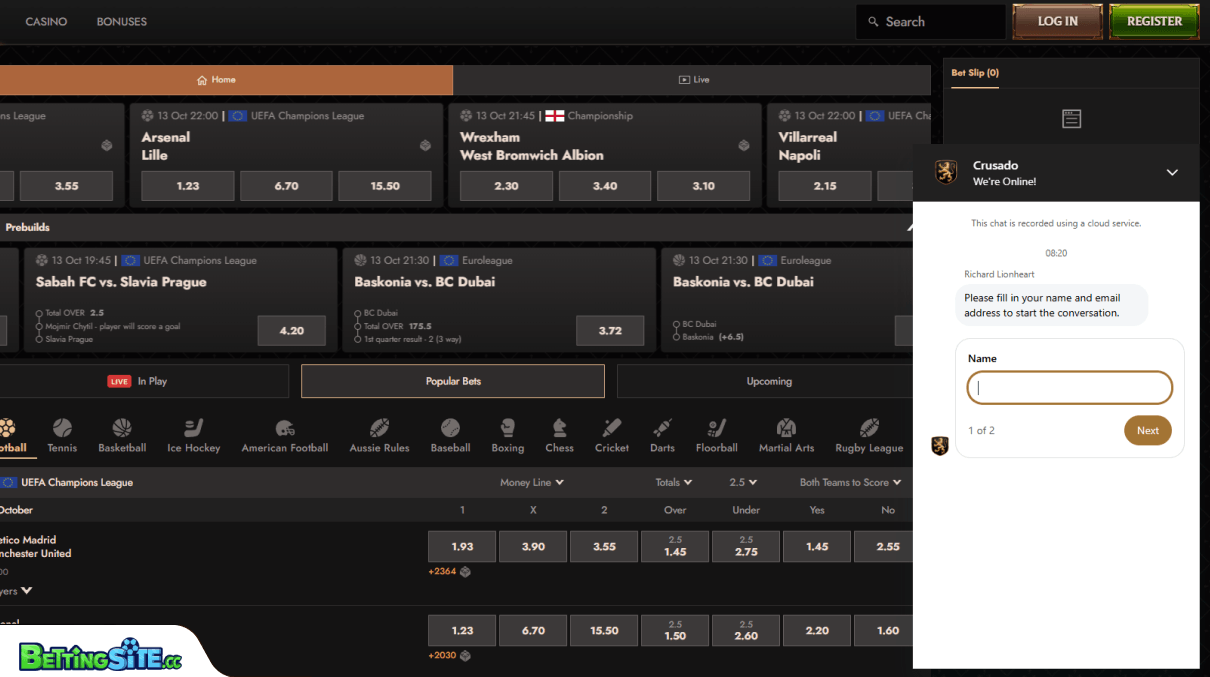Pick the Over 2.5 odds 1.45

(675, 547)
